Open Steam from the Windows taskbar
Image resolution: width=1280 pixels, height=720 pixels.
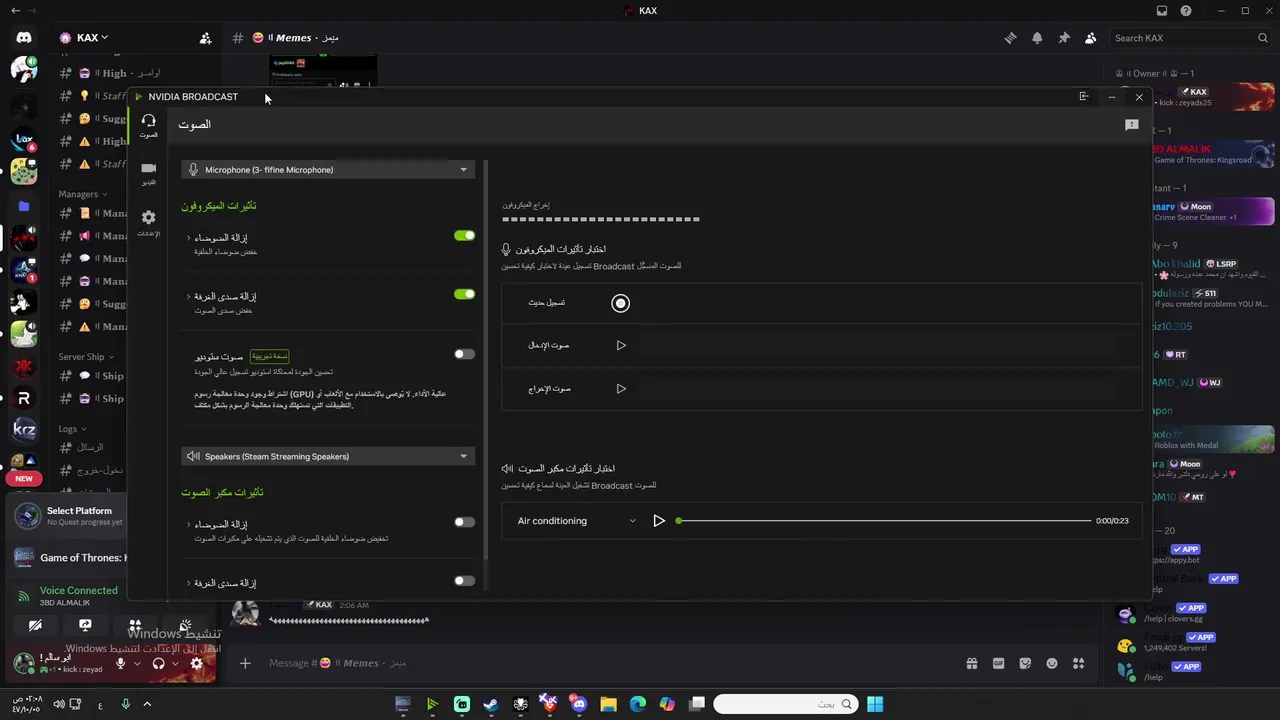(491, 704)
